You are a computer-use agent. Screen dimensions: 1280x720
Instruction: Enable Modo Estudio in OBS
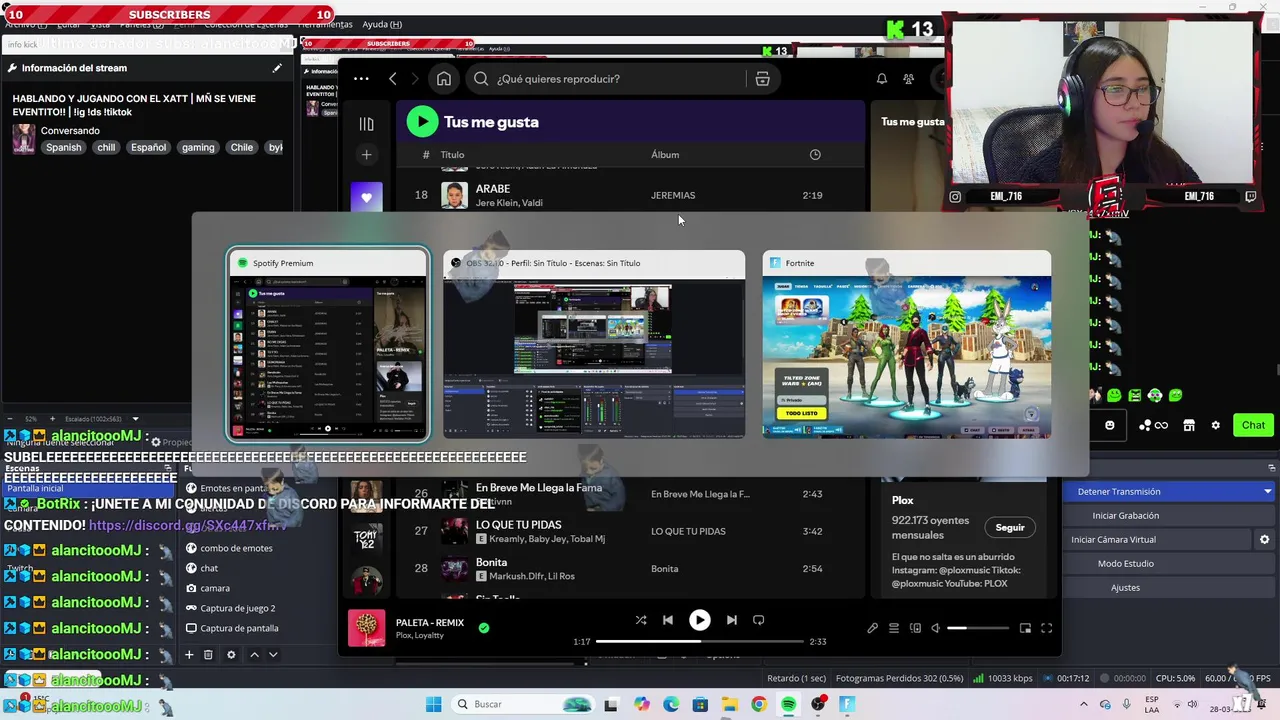[x=1125, y=563]
